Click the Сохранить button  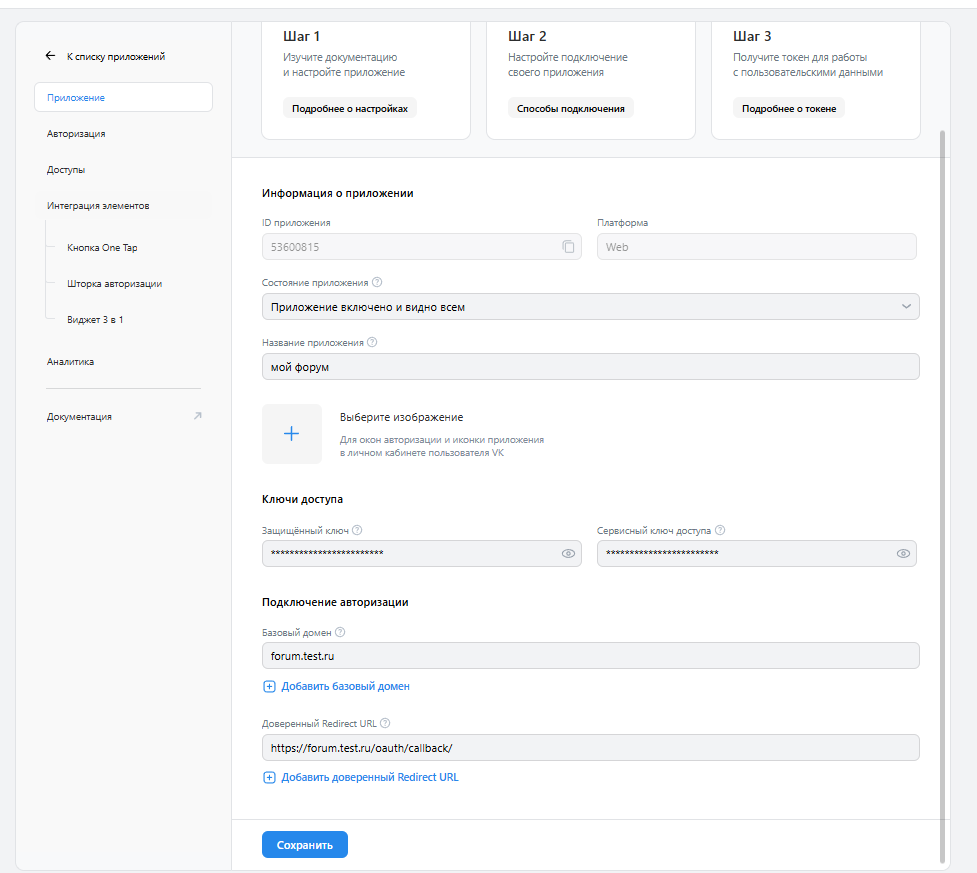pyautogui.click(x=305, y=845)
